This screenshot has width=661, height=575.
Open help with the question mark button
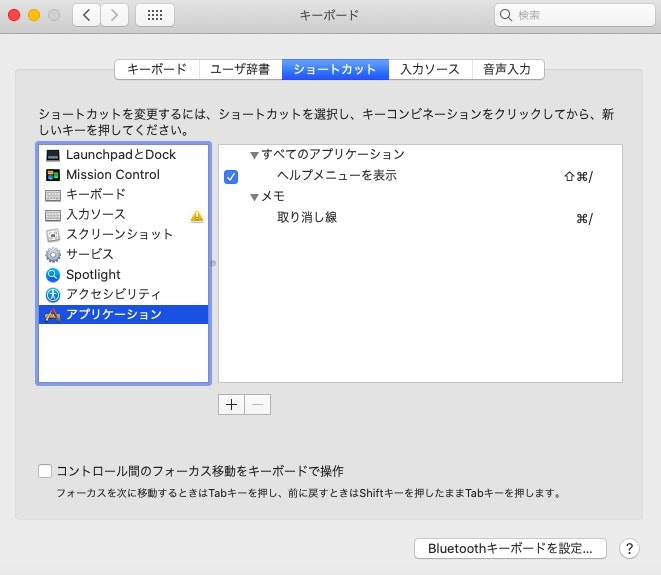629,548
